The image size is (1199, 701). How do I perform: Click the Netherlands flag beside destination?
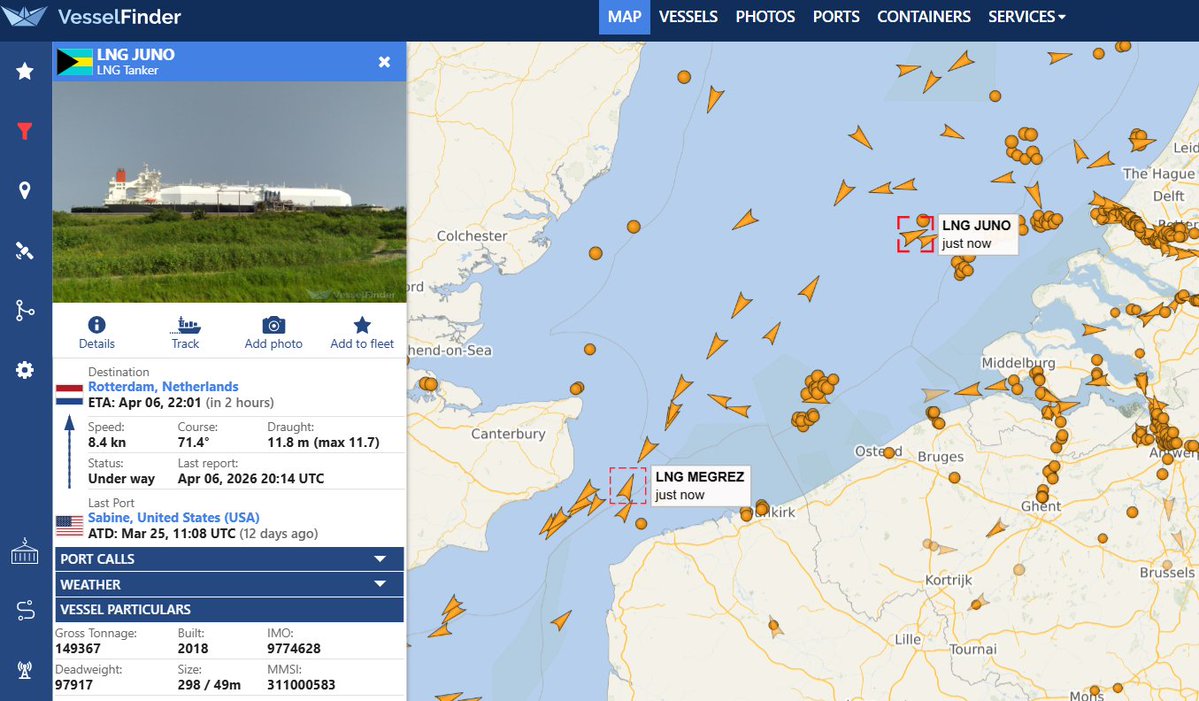(70, 394)
